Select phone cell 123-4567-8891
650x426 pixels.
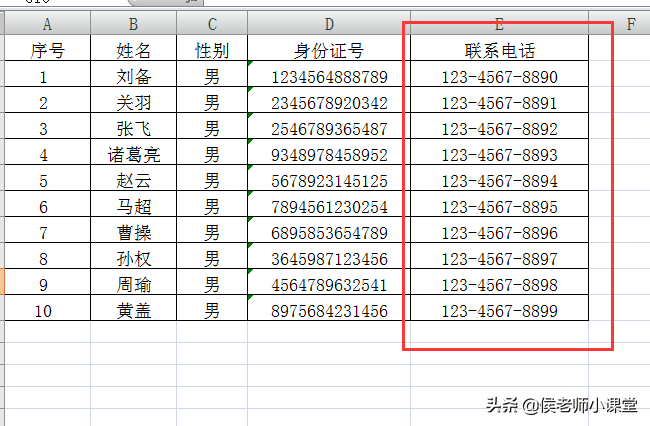(500, 100)
